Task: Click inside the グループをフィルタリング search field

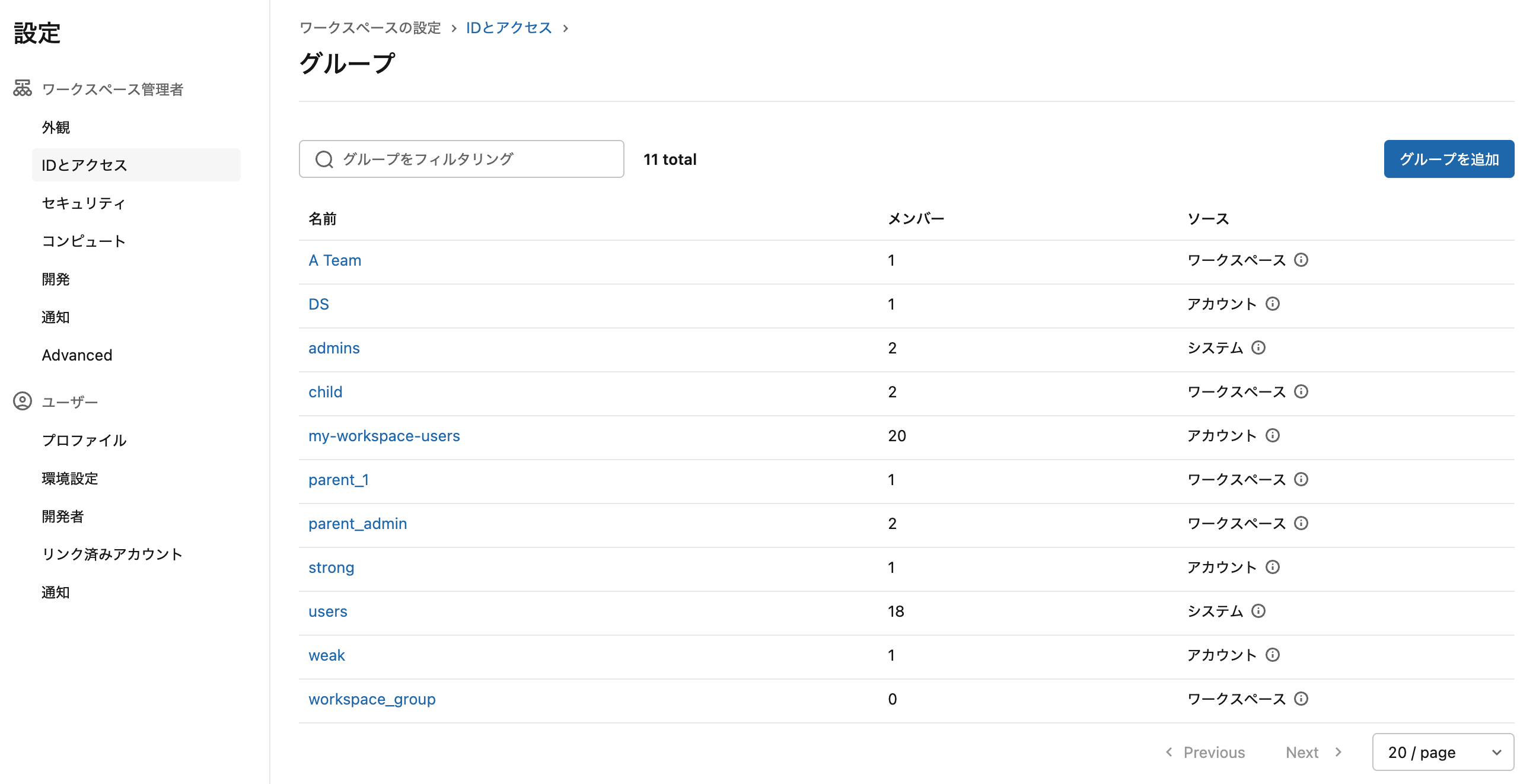Action: click(x=462, y=158)
